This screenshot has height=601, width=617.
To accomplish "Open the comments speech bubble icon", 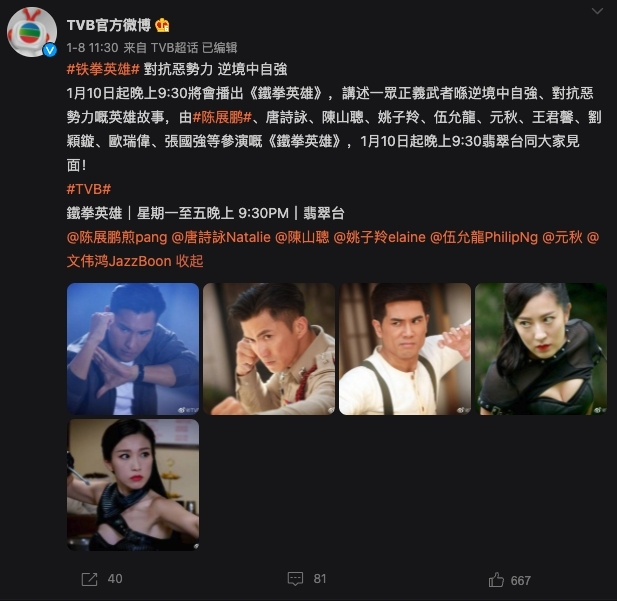I will (x=295, y=579).
